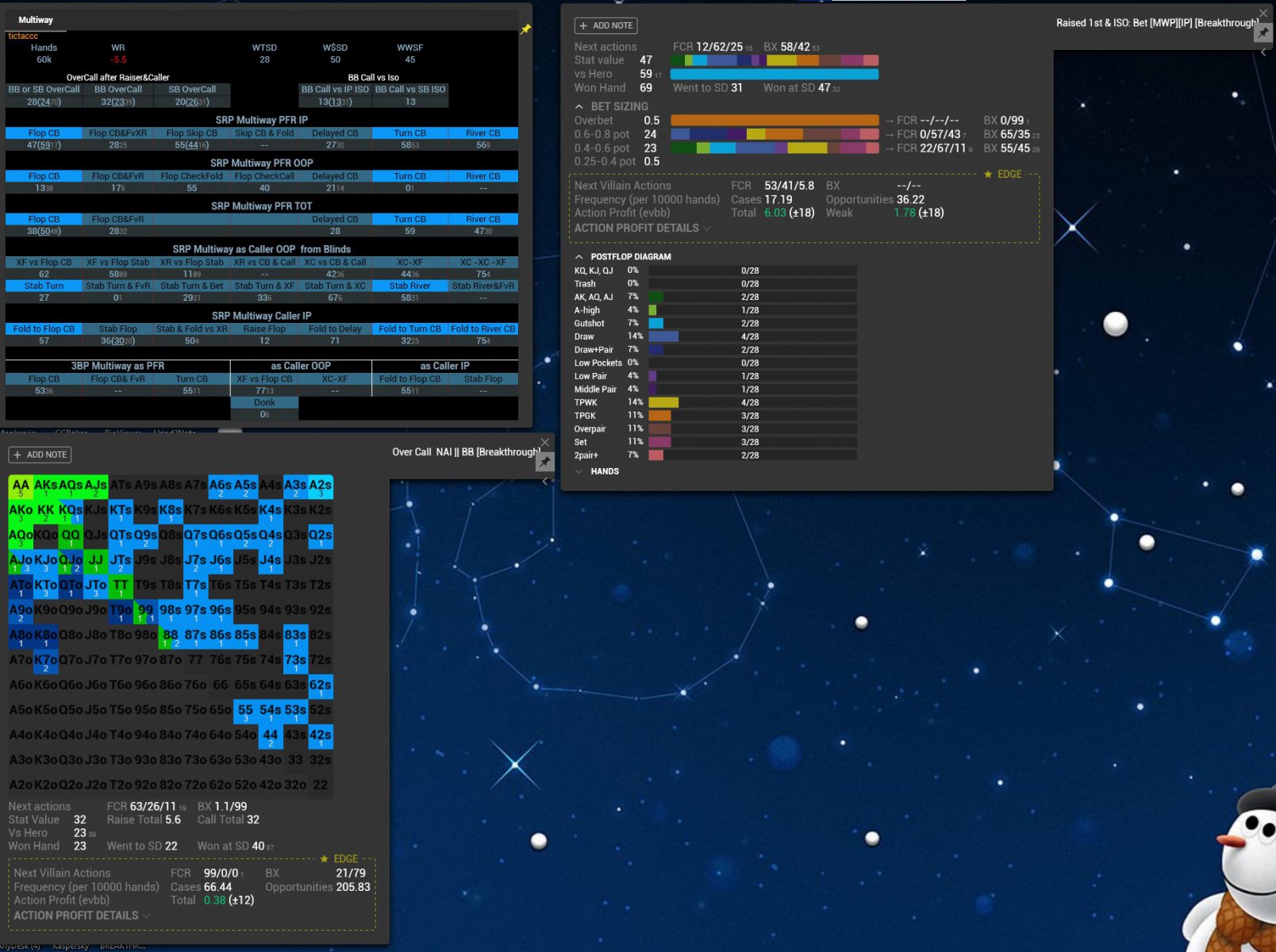Image resolution: width=1276 pixels, height=952 pixels.
Task: Click the EDGE star in the bet panel
Action: [988, 175]
